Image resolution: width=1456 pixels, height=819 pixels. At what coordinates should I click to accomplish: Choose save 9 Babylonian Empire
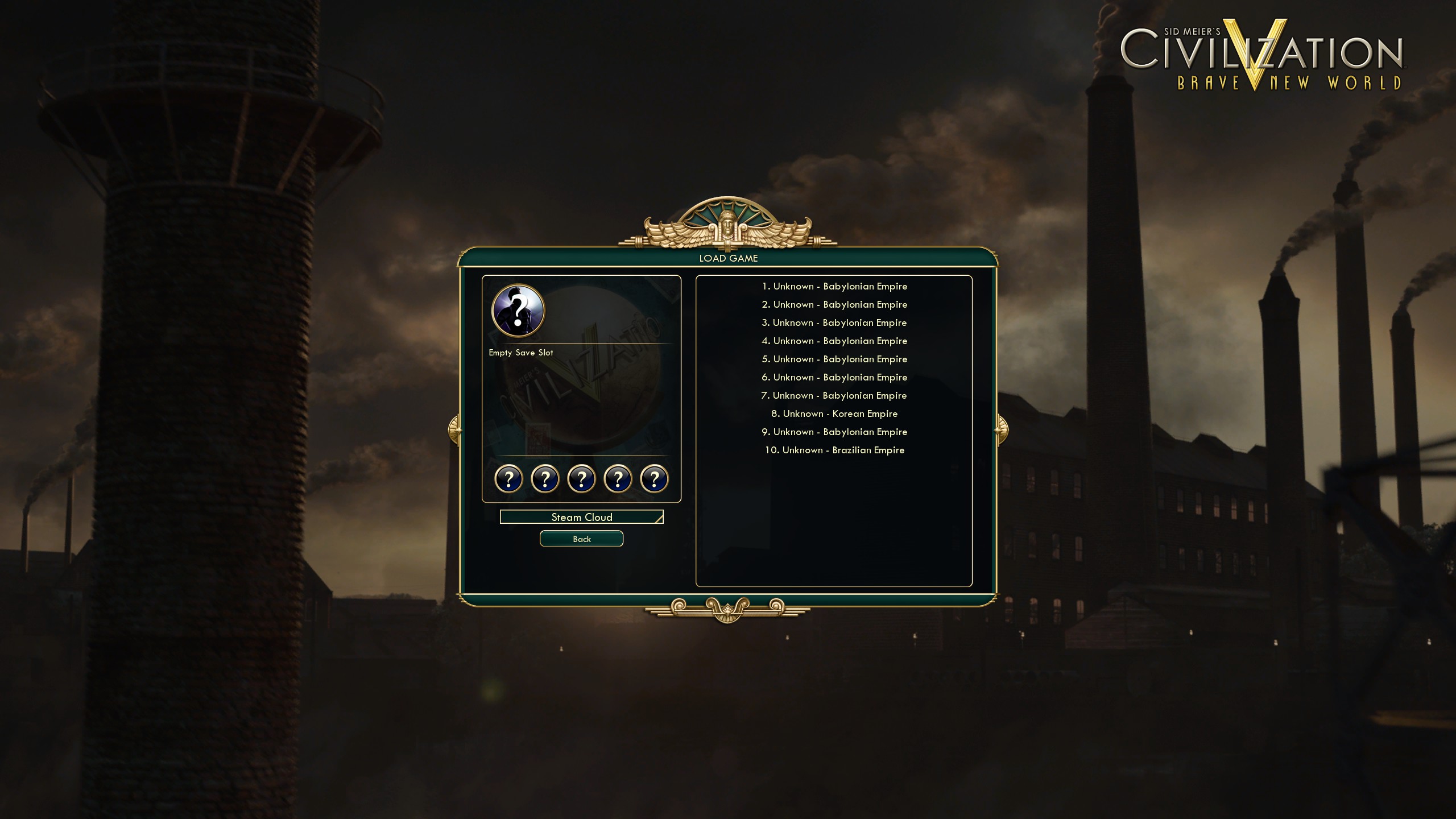click(834, 432)
